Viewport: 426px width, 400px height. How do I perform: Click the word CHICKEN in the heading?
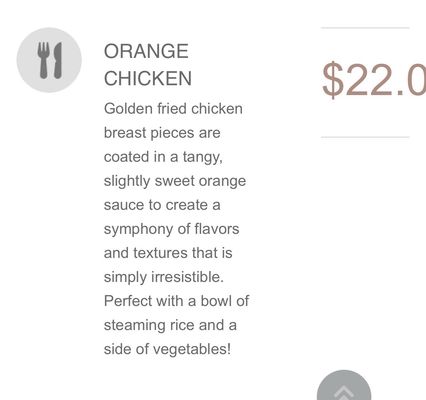148,78
